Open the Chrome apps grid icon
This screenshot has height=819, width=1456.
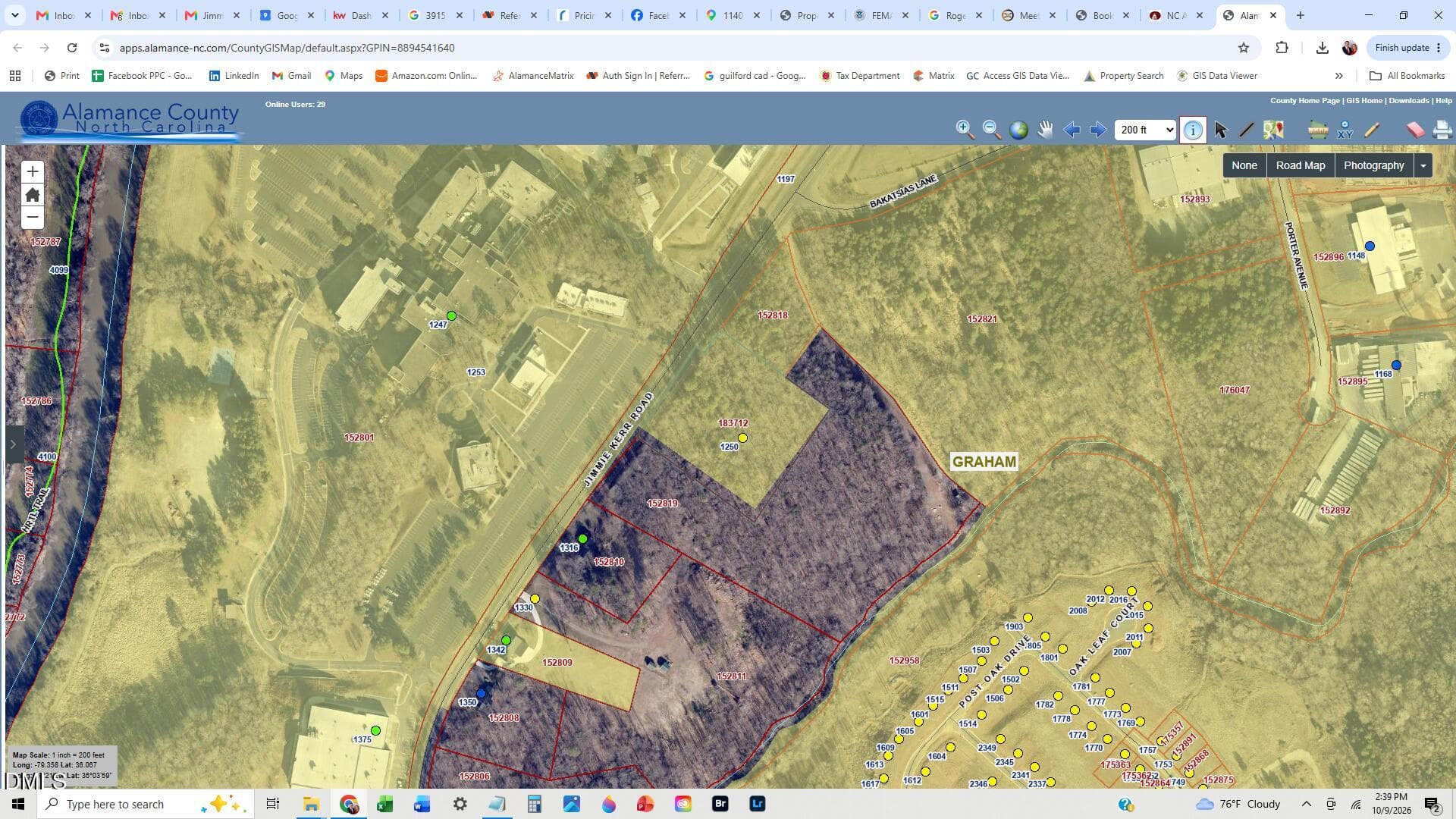pos(15,76)
